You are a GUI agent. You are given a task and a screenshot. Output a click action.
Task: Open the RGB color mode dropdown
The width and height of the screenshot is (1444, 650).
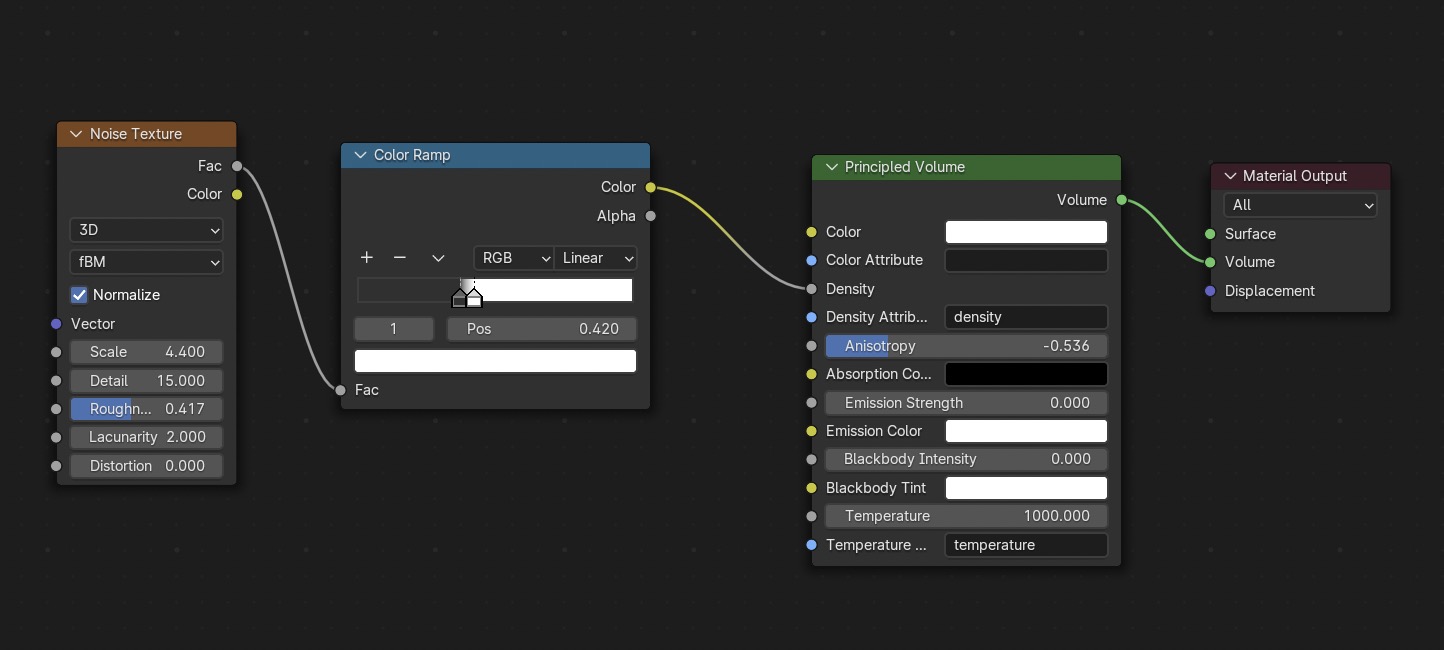click(514, 258)
